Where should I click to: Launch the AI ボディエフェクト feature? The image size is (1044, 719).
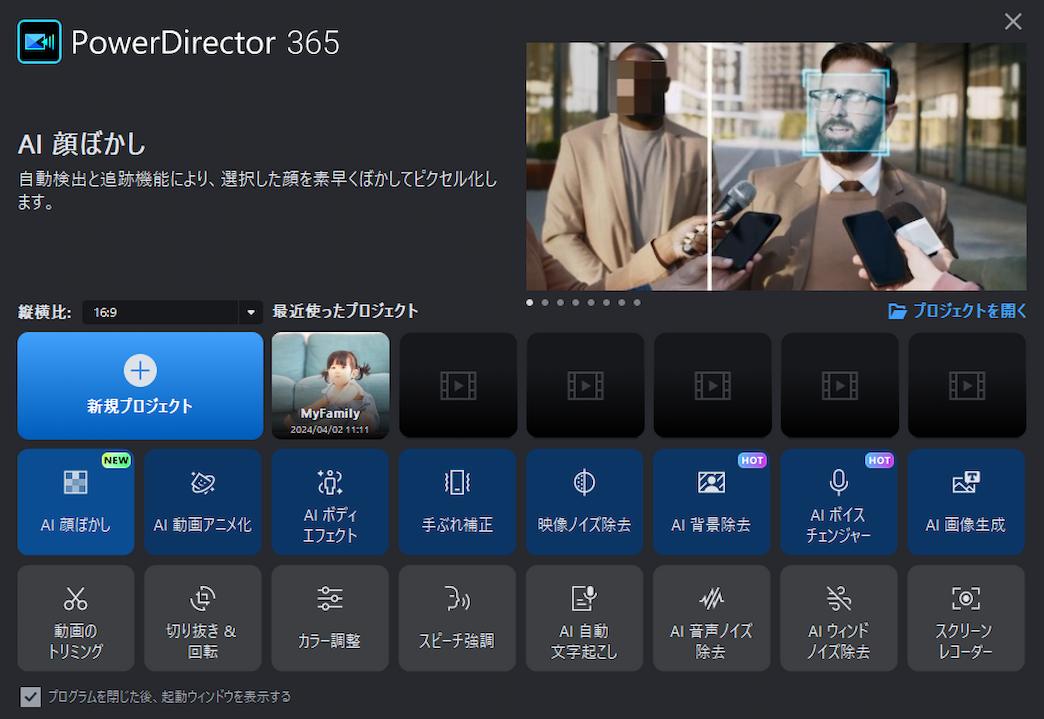tap(330, 502)
